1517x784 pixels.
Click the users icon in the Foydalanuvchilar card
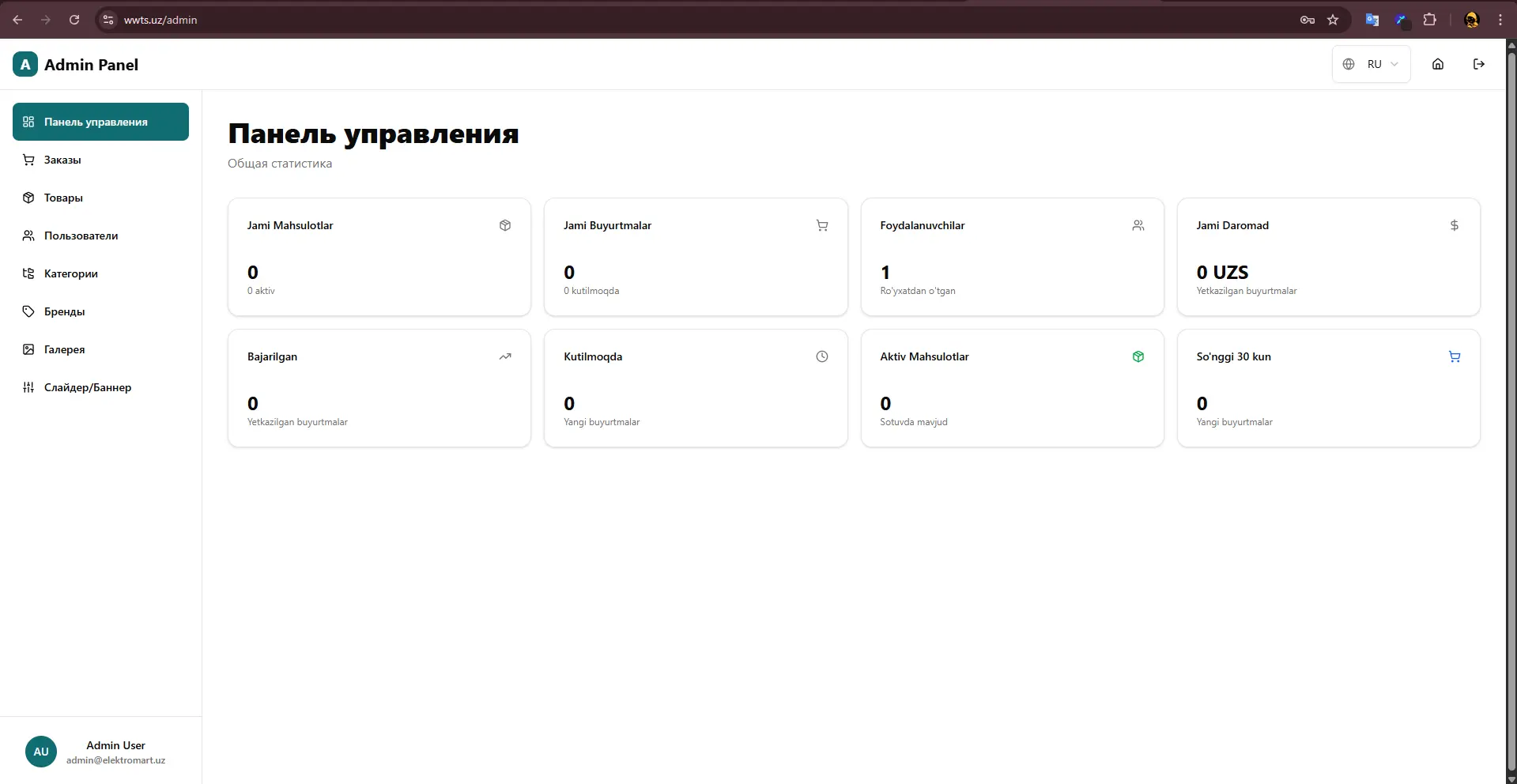click(1138, 225)
